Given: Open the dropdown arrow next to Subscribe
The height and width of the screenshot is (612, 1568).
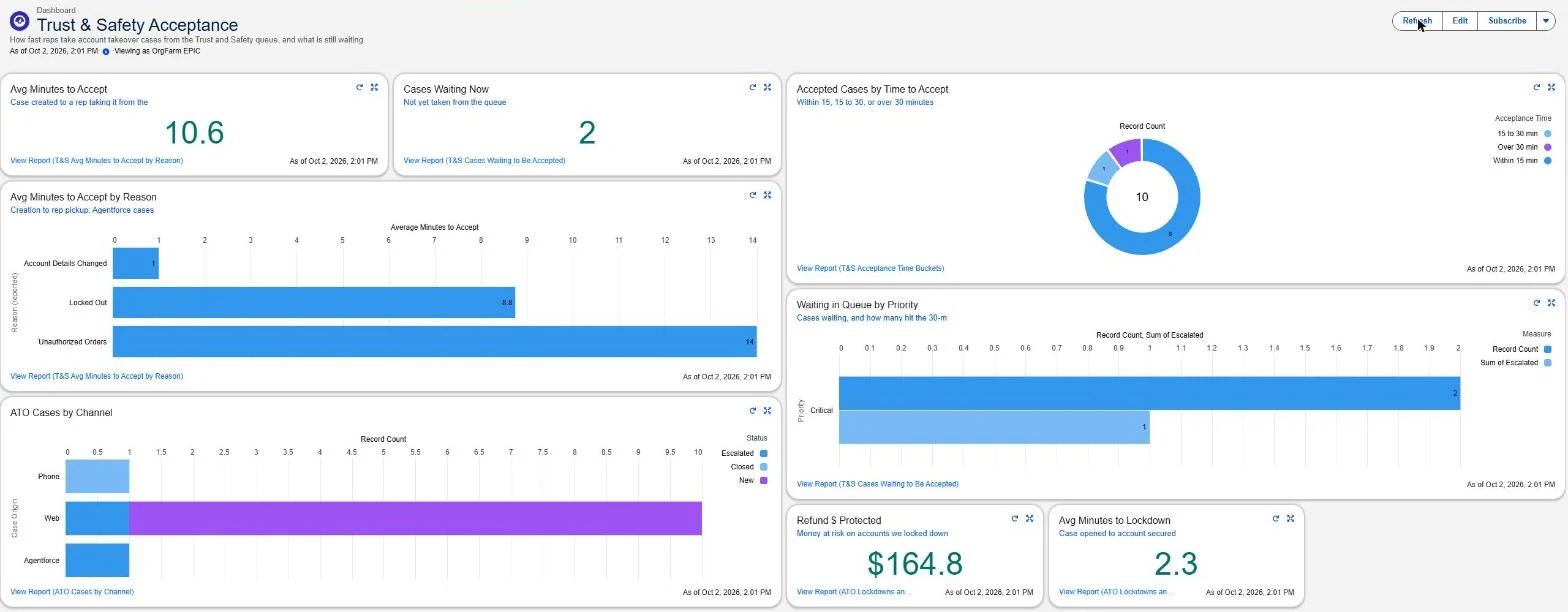Looking at the screenshot, I should [1545, 21].
